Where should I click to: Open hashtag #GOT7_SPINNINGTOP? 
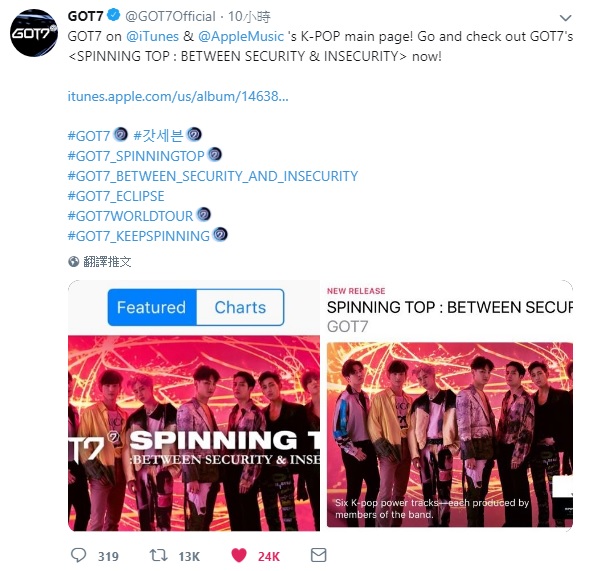pos(136,156)
